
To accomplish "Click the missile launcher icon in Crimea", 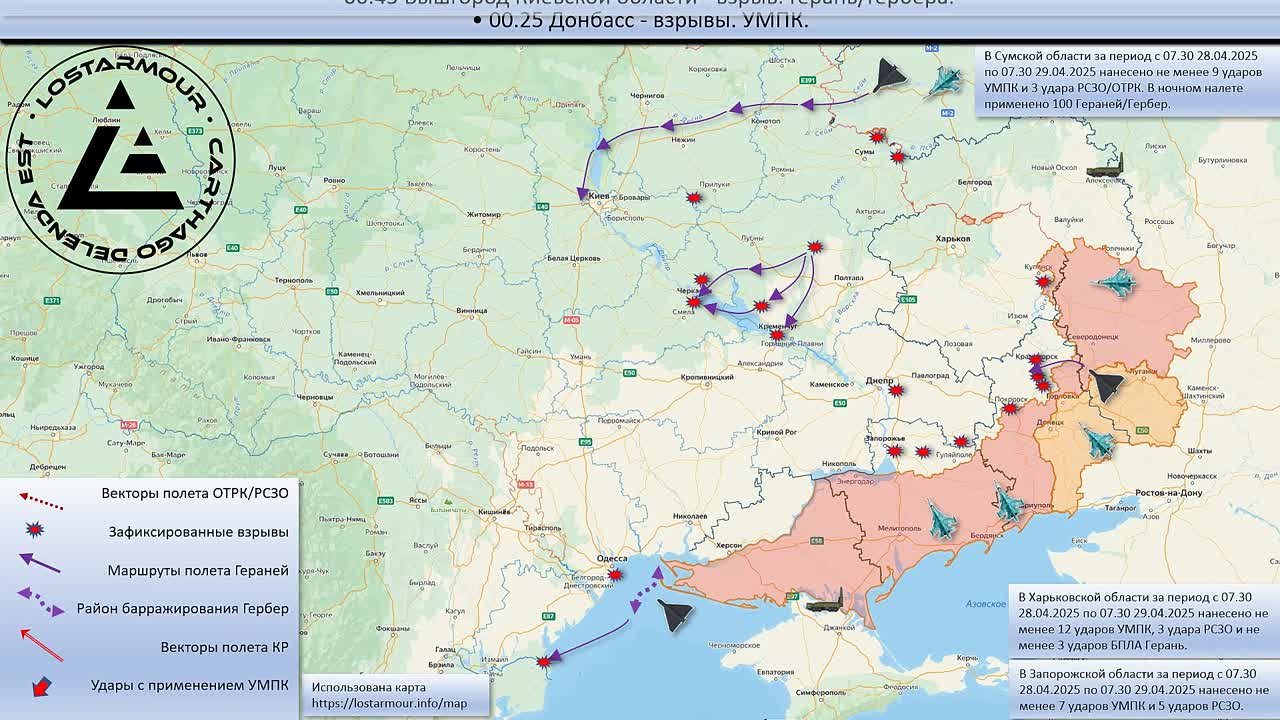I will click(x=827, y=601).
